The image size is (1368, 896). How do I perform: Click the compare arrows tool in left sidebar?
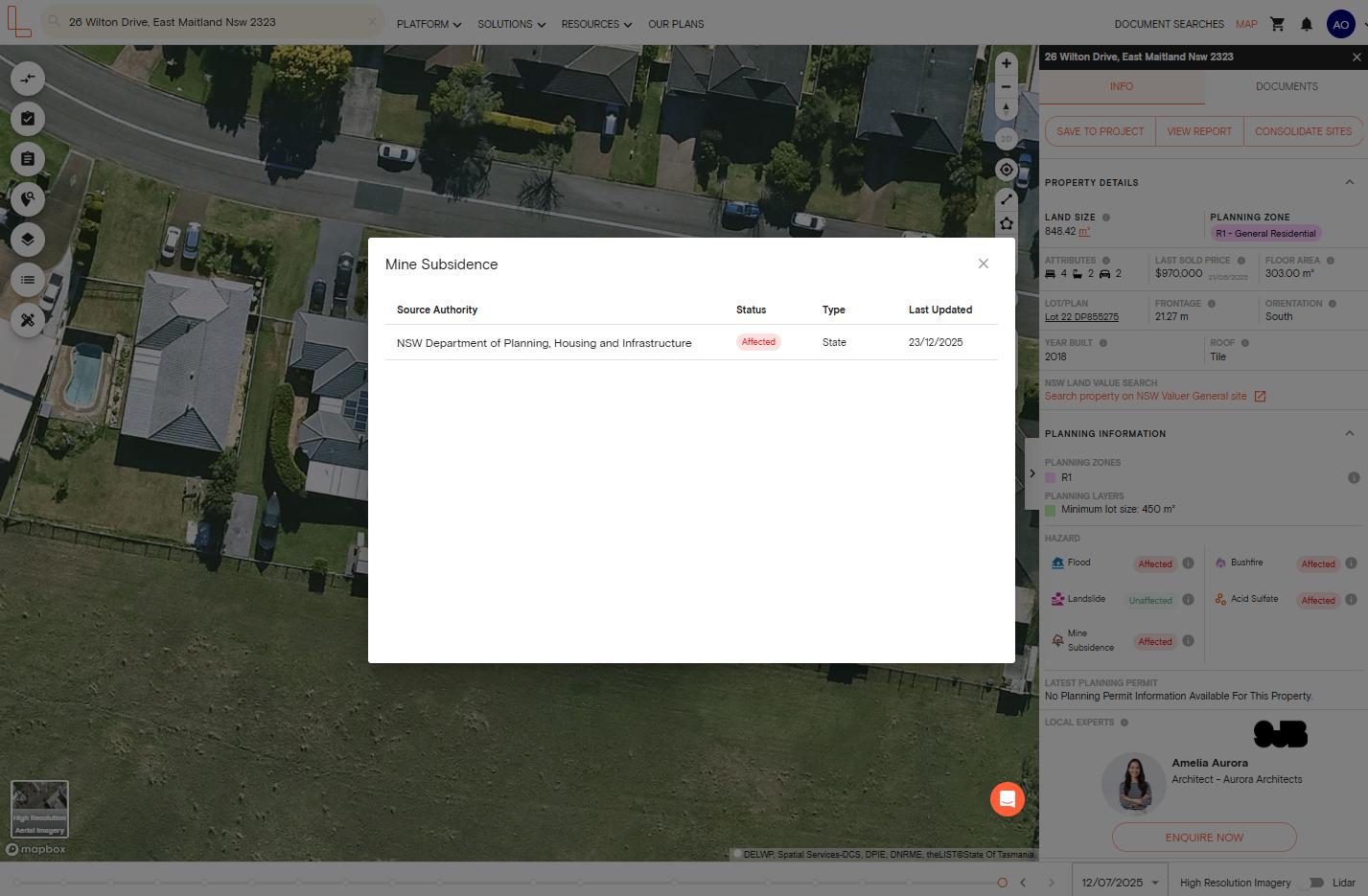coord(28,79)
